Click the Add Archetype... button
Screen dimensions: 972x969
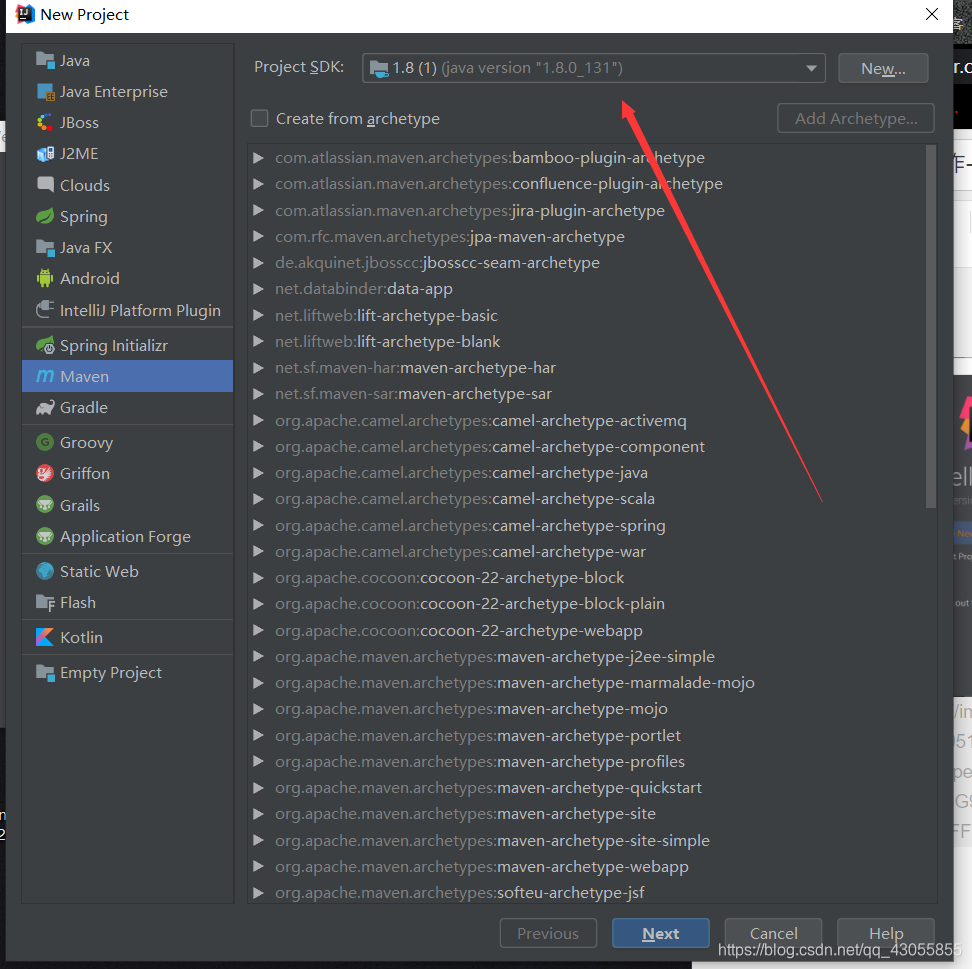pos(855,118)
